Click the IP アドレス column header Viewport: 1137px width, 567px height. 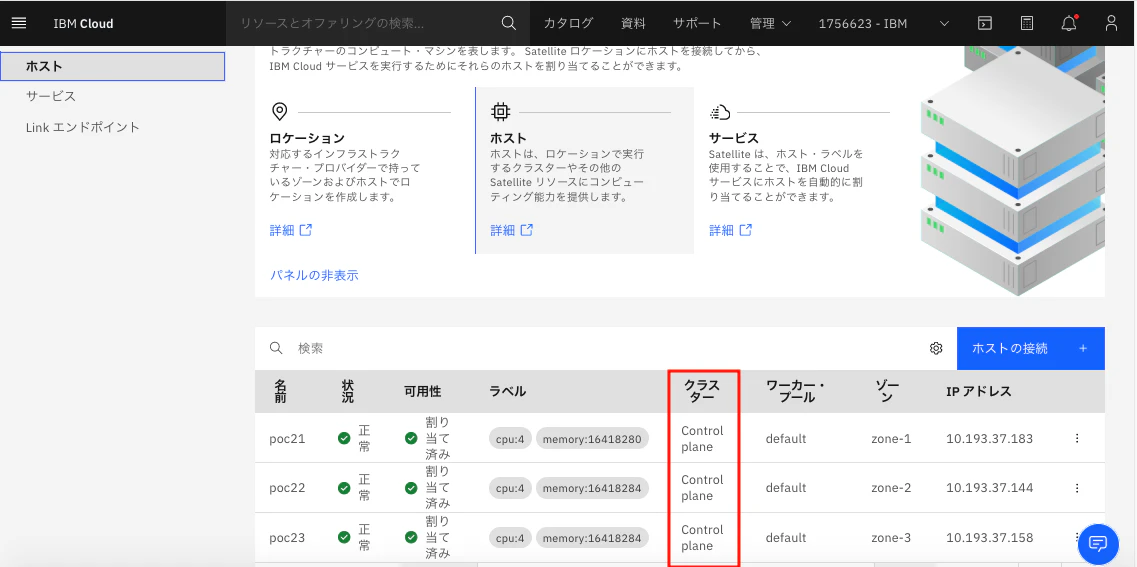click(978, 392)
